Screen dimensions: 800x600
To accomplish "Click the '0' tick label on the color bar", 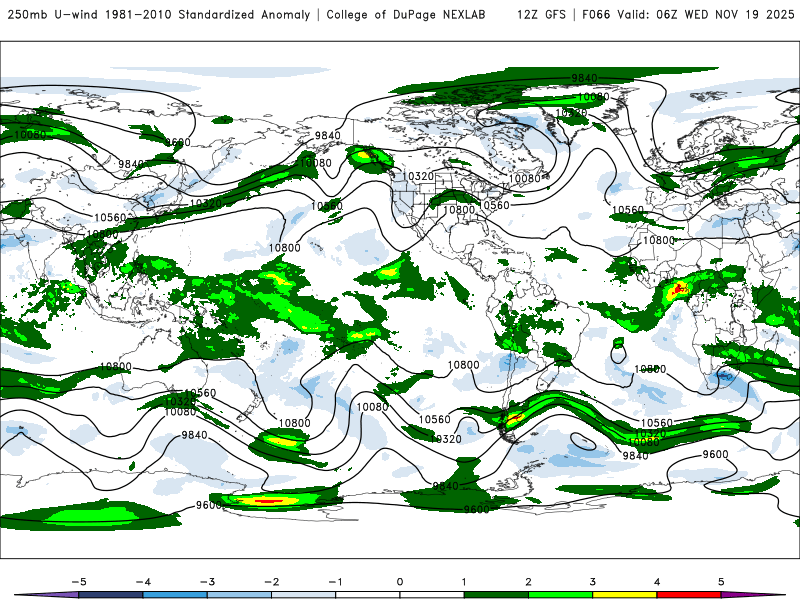I will [400, 582].
